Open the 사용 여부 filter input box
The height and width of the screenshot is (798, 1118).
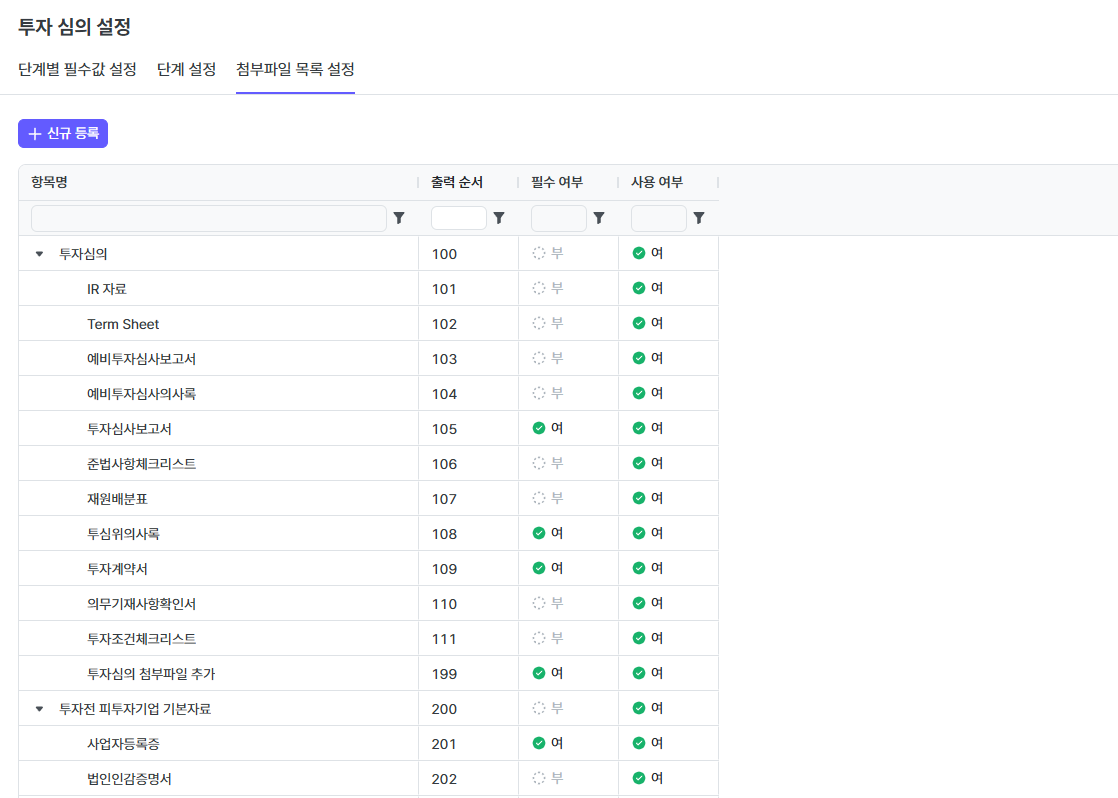point(658,218)
